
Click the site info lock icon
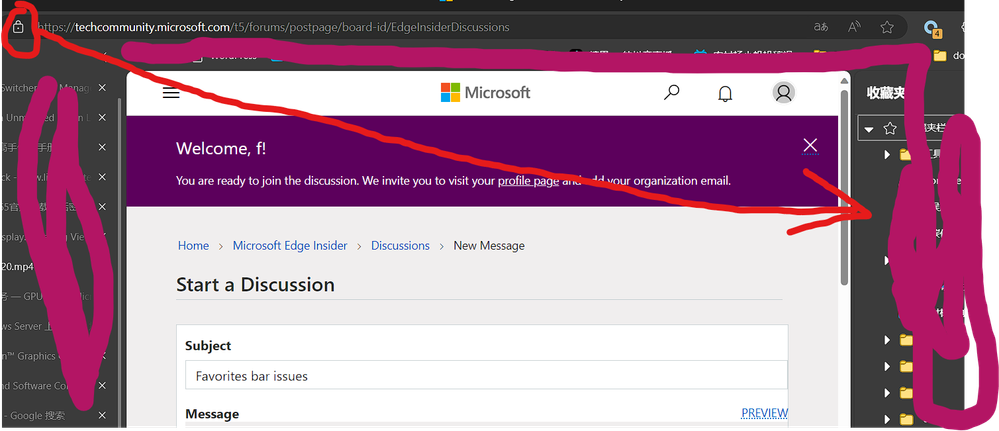18,27
